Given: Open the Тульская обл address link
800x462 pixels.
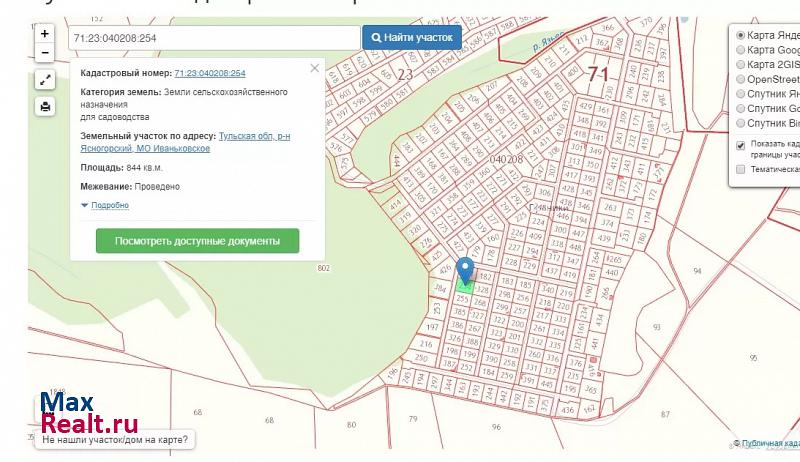Looking at the screenshot, I should (x=254, y=135).
